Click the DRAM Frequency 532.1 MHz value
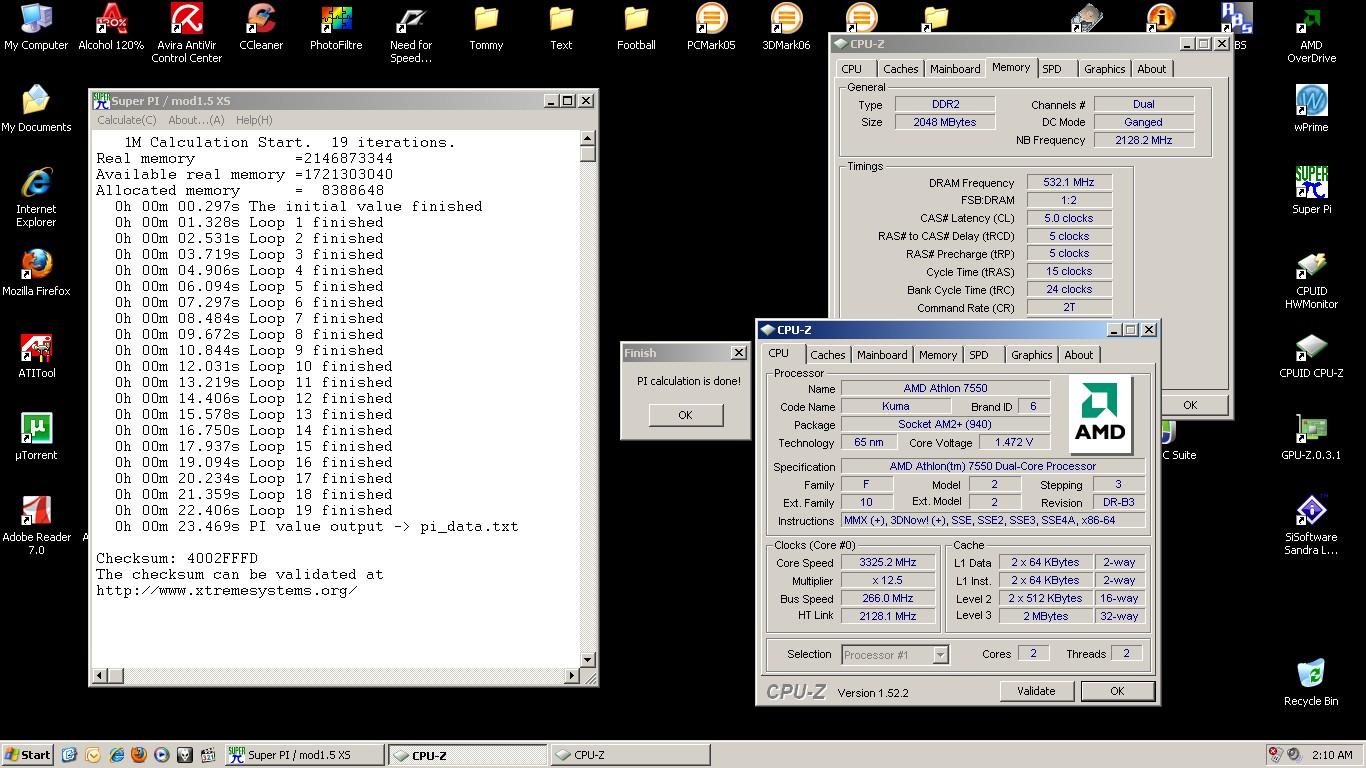Image resolution: width=1366 pixels, height=768 pixels. click(x=1069, y=182)
